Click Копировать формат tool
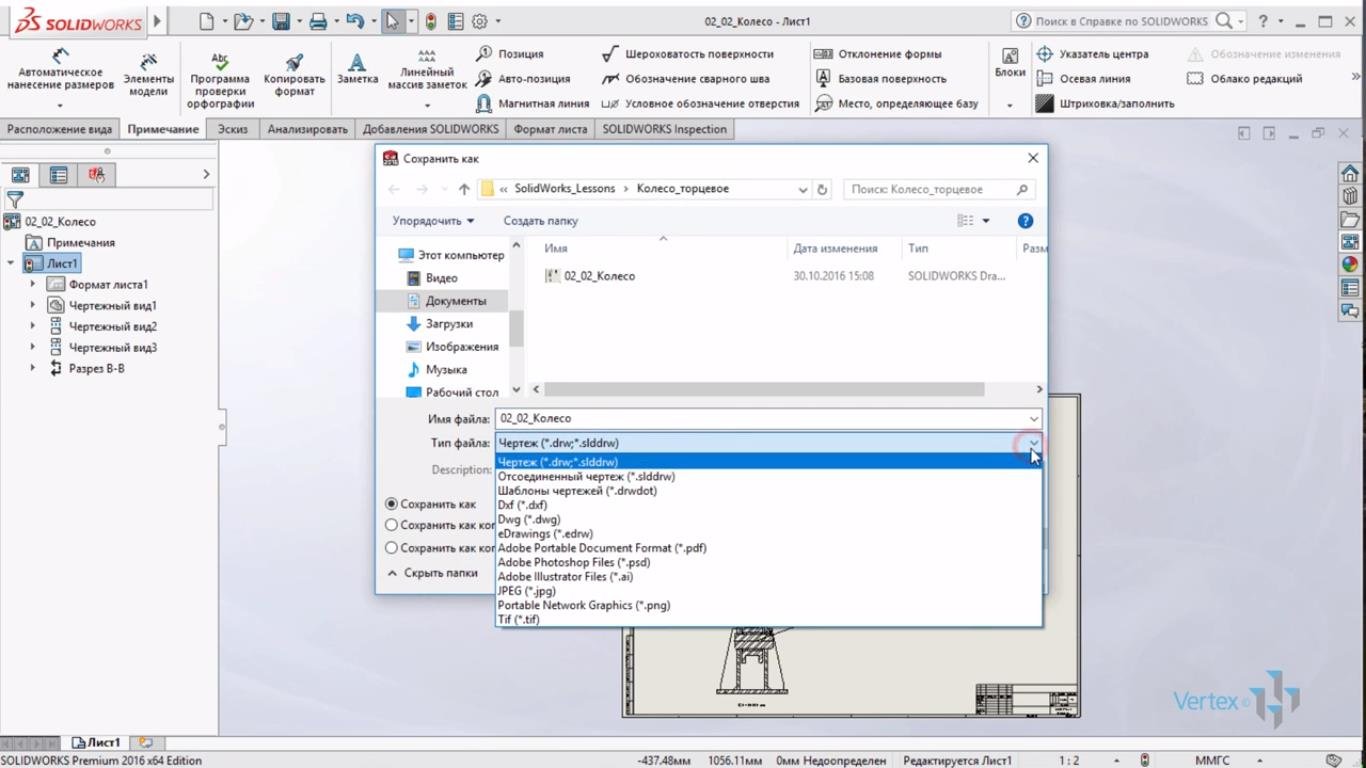Viewport: 1366px width, 768px height. pyautogui.click(x=294, y=76)
